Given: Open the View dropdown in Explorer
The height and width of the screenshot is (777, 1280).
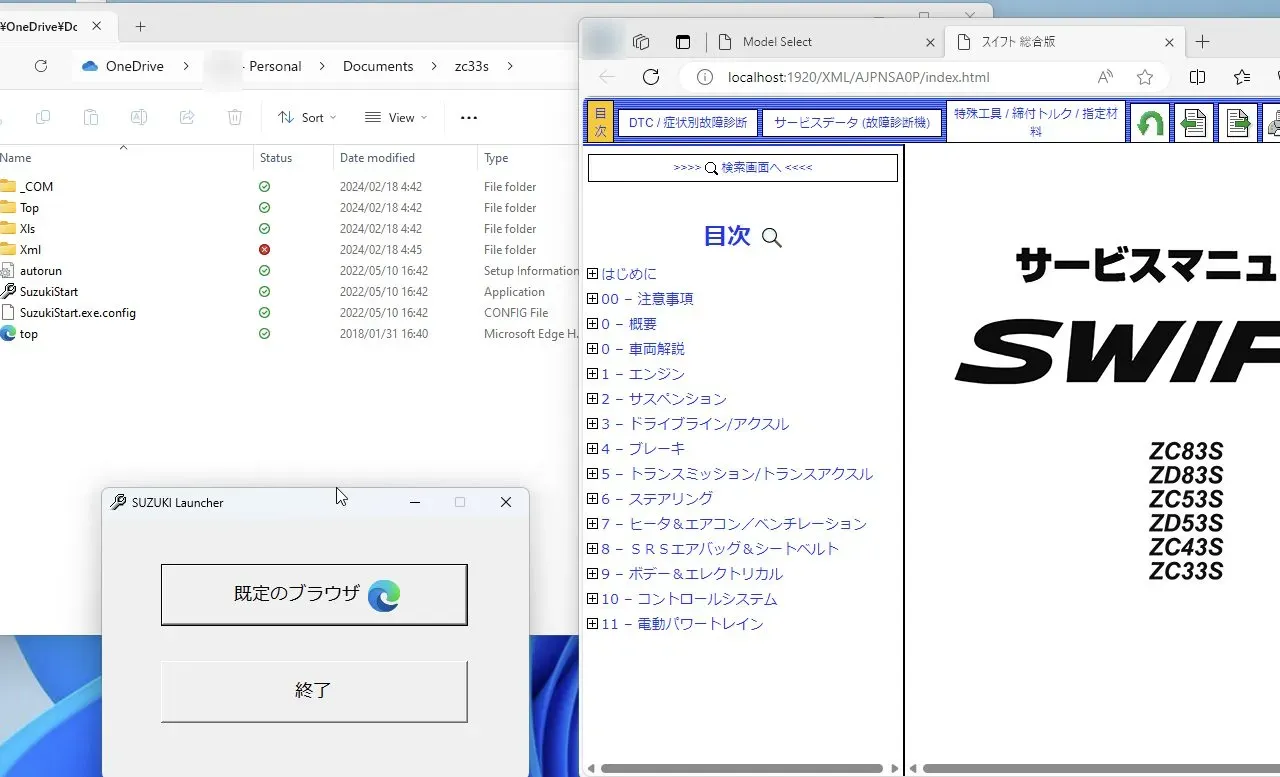Looking at the screenshot, I should point(396,117).
